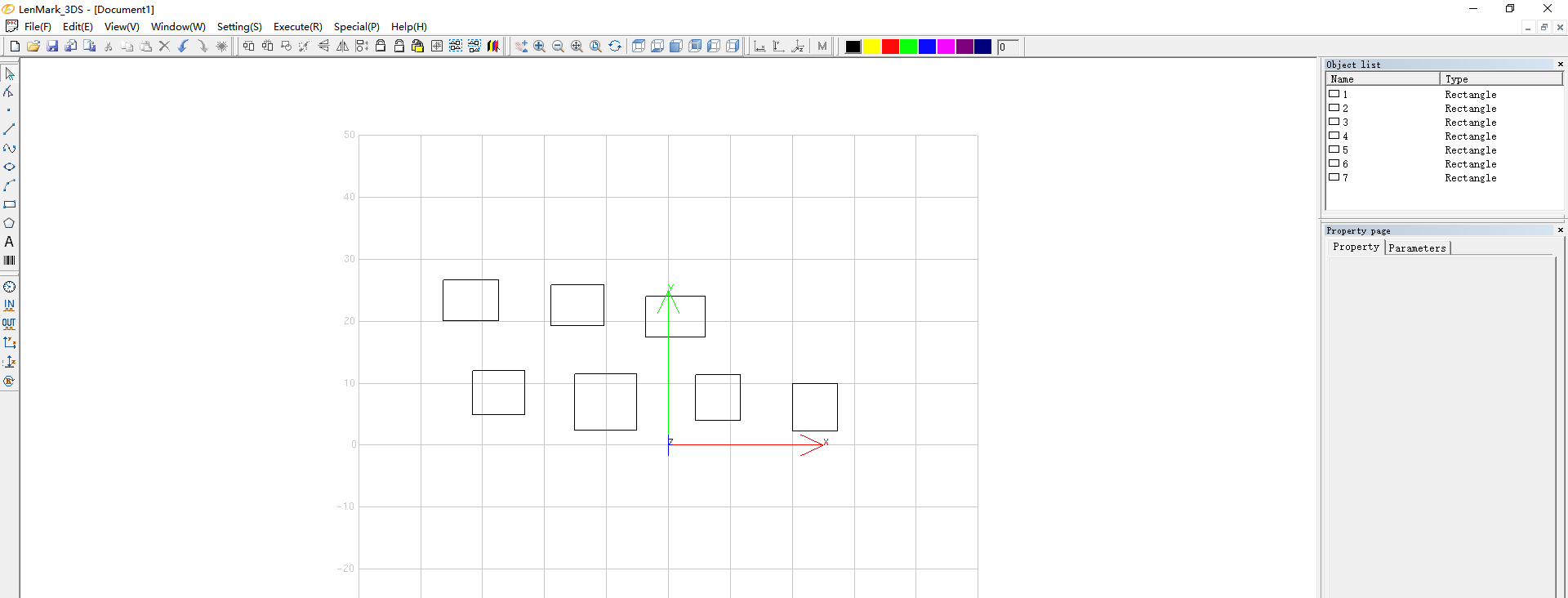Open the Special(P) menu
Screen dimensions: 1568x598
point(356,27)
